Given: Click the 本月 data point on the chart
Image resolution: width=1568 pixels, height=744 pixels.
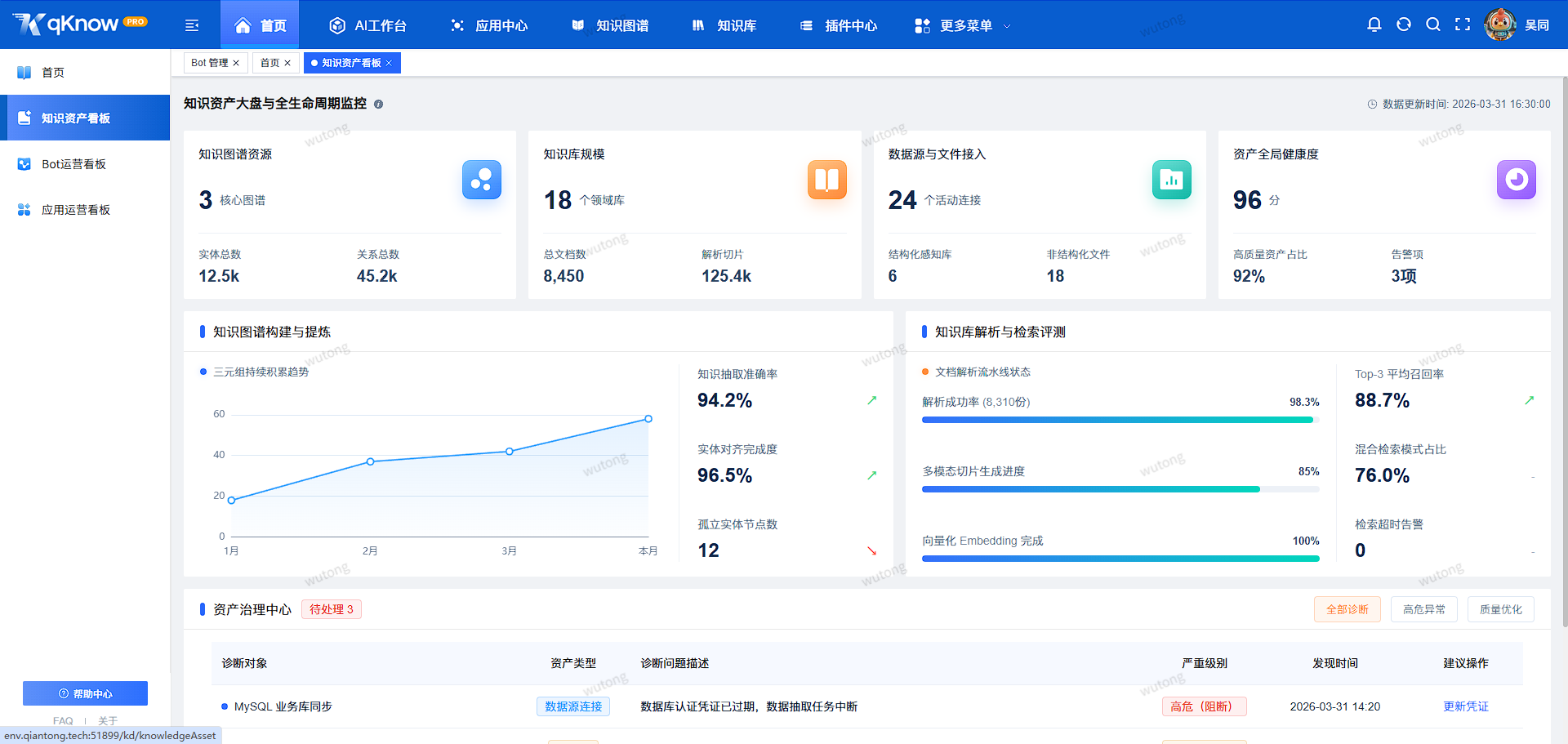Looking at the screenshot, I should coord(648,419).
